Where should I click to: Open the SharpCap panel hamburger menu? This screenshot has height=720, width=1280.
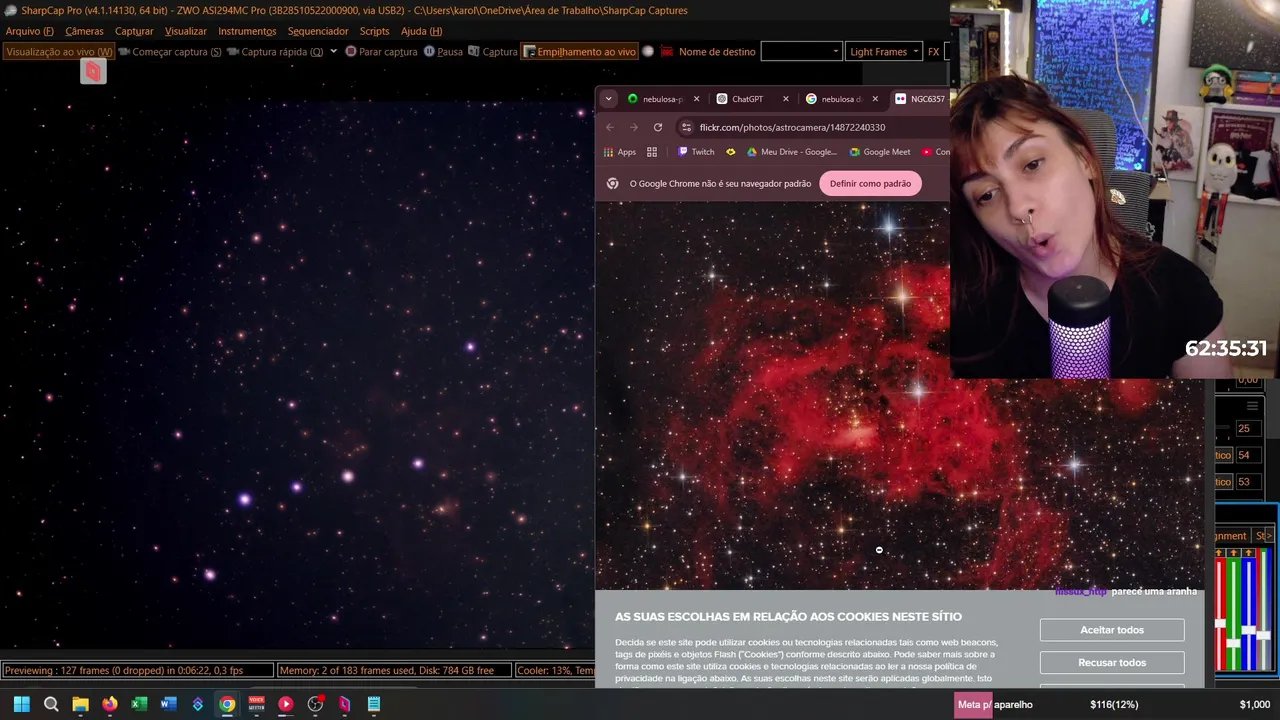point(1252,406)
